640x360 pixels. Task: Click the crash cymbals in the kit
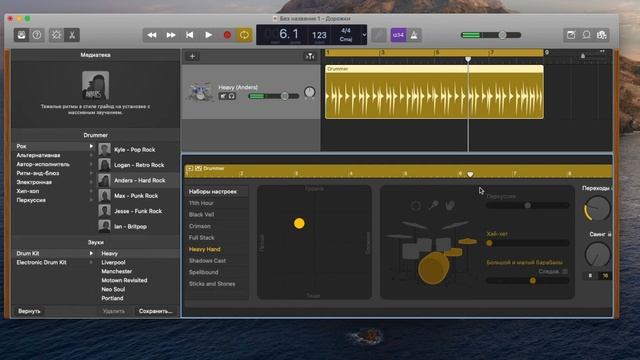(435, 225)
